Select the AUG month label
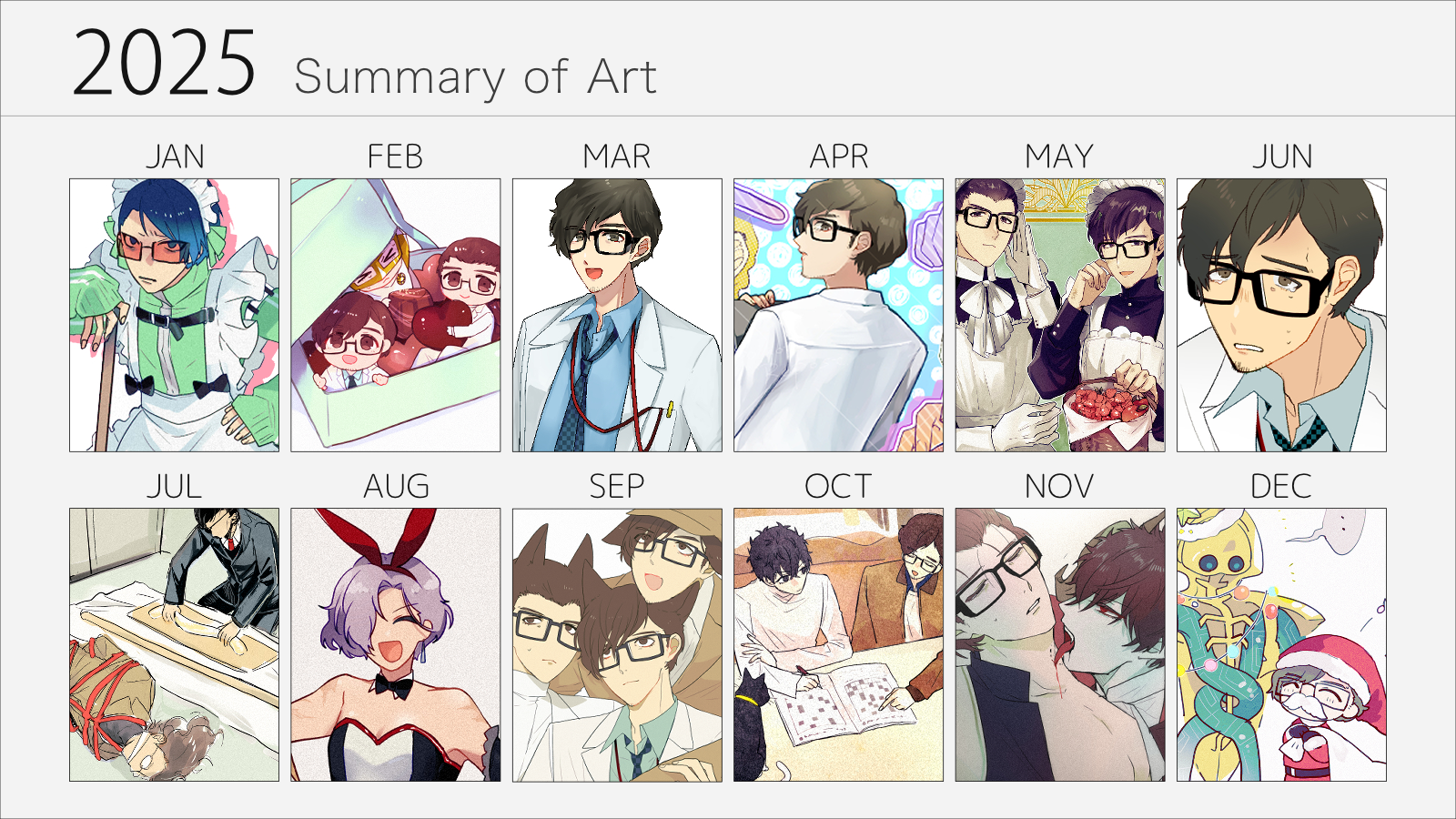The height and width of the screenshot is (819, 1456). pos(396,486)
